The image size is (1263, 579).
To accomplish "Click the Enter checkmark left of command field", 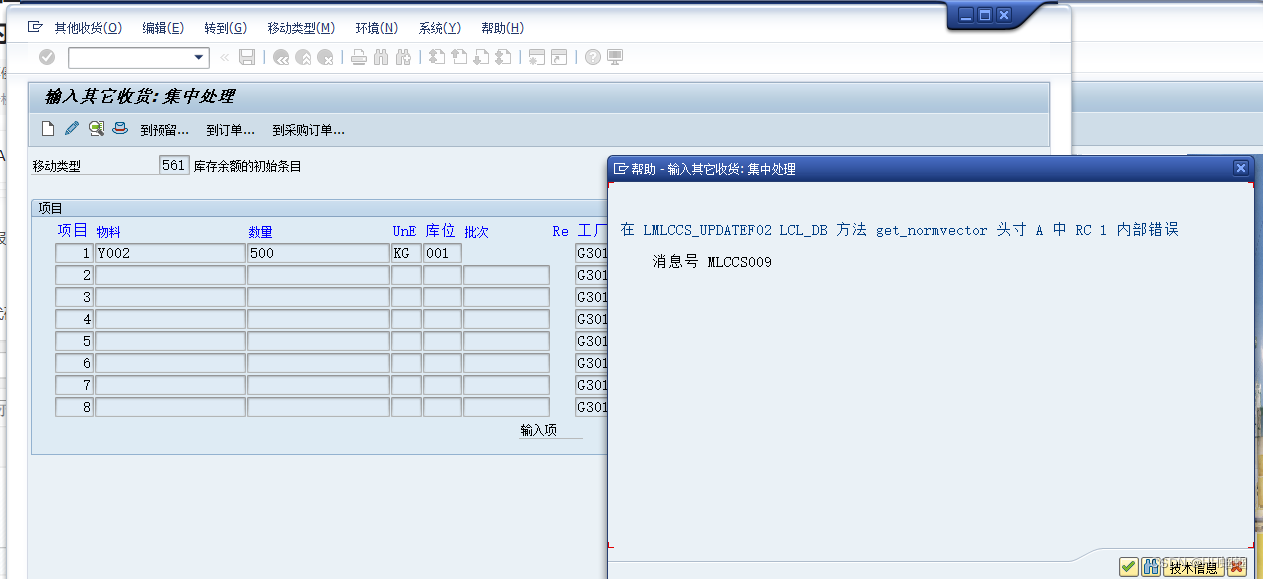I will point(47,58).
